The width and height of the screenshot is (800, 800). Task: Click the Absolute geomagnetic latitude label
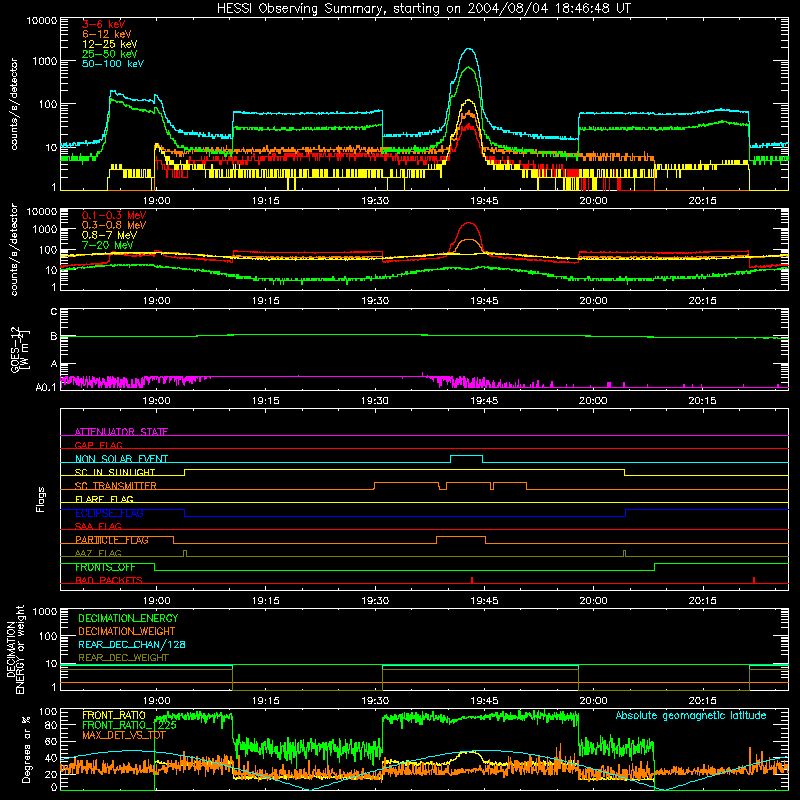[x=691, y=715]
